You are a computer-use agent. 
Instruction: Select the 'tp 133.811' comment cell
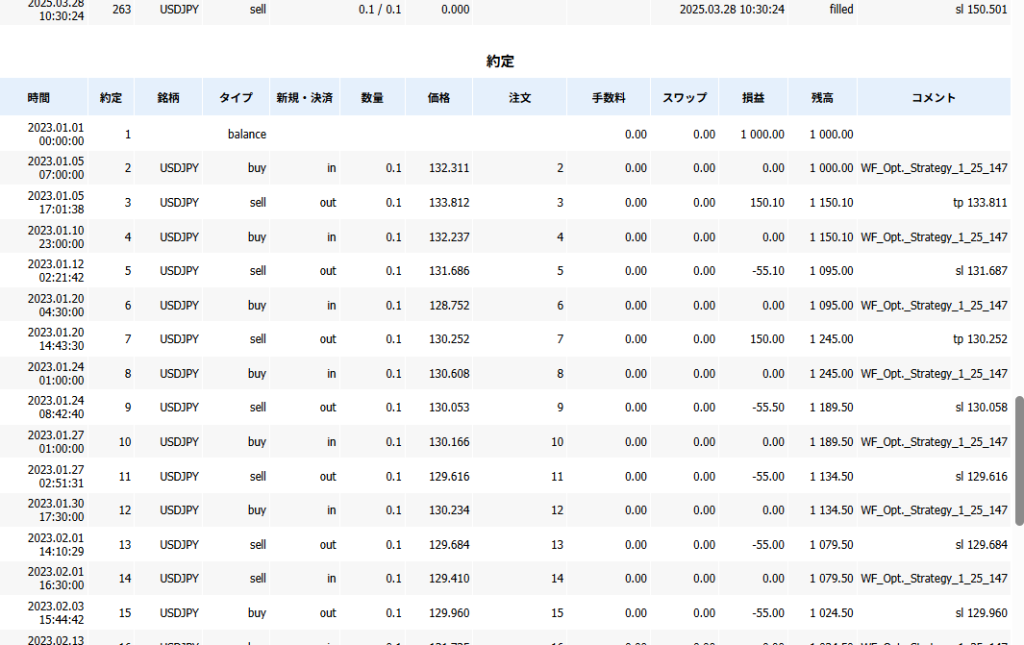point(980,203)
